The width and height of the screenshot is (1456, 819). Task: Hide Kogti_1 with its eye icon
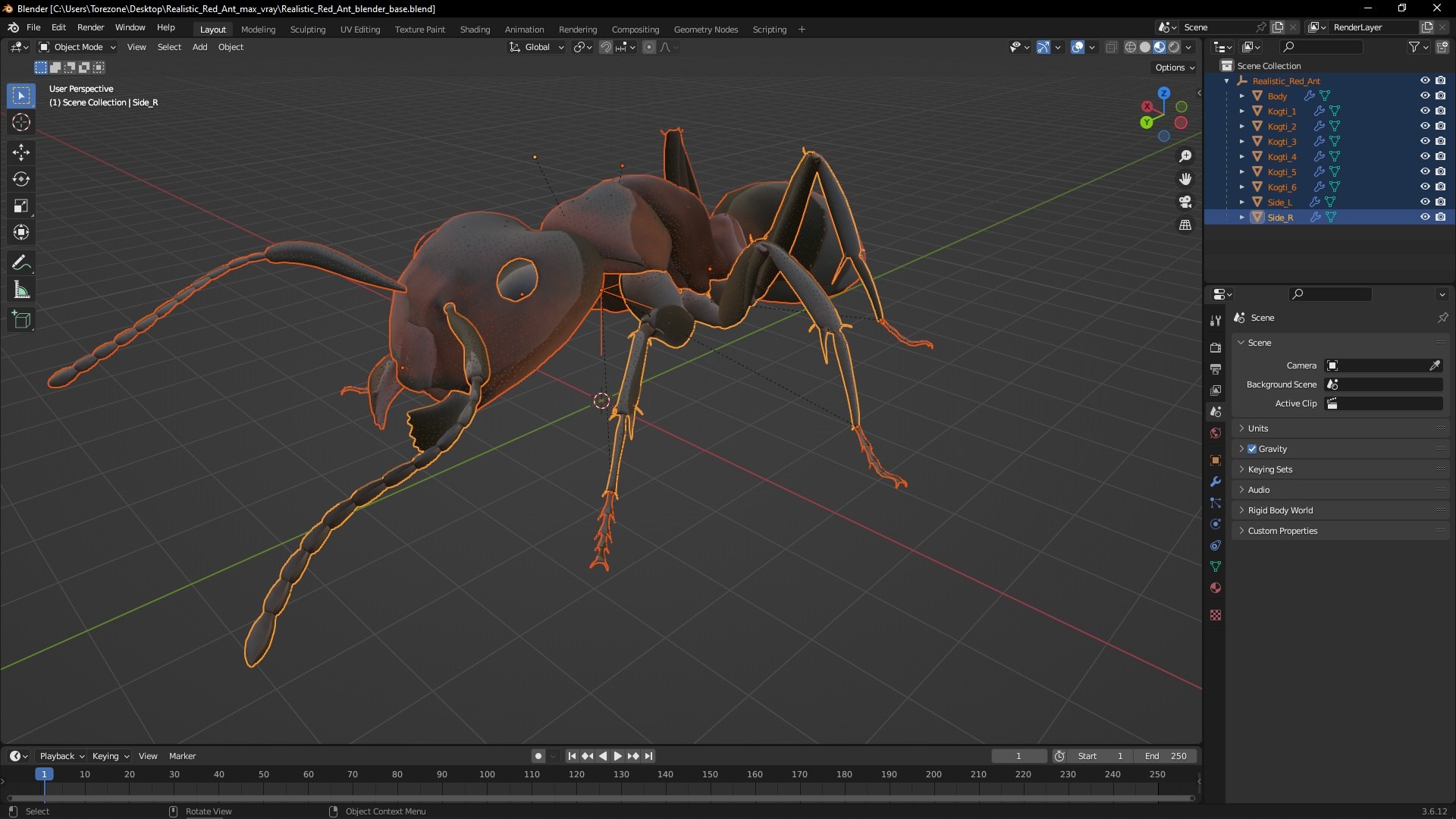pos(1425,111)
